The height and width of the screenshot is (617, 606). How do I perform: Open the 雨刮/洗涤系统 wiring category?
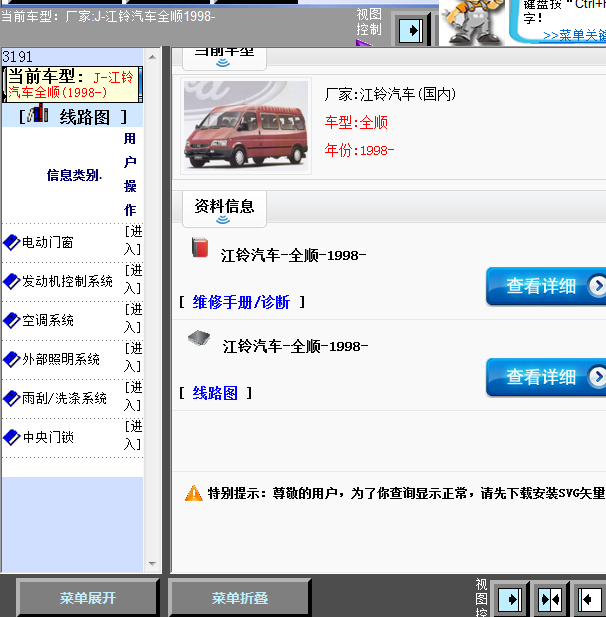64,398
